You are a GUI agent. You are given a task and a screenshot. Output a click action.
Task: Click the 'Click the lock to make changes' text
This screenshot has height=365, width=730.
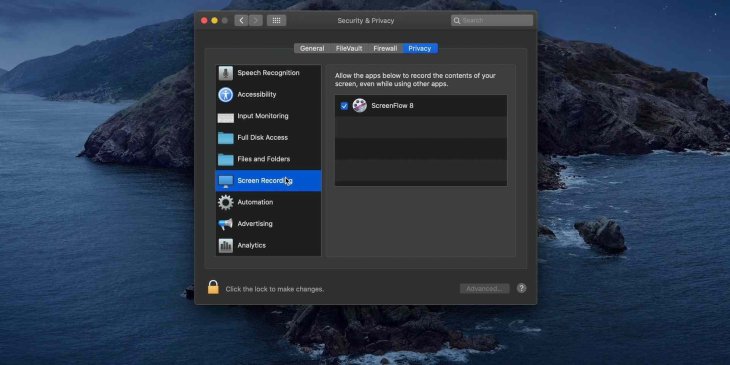[275, 289]
